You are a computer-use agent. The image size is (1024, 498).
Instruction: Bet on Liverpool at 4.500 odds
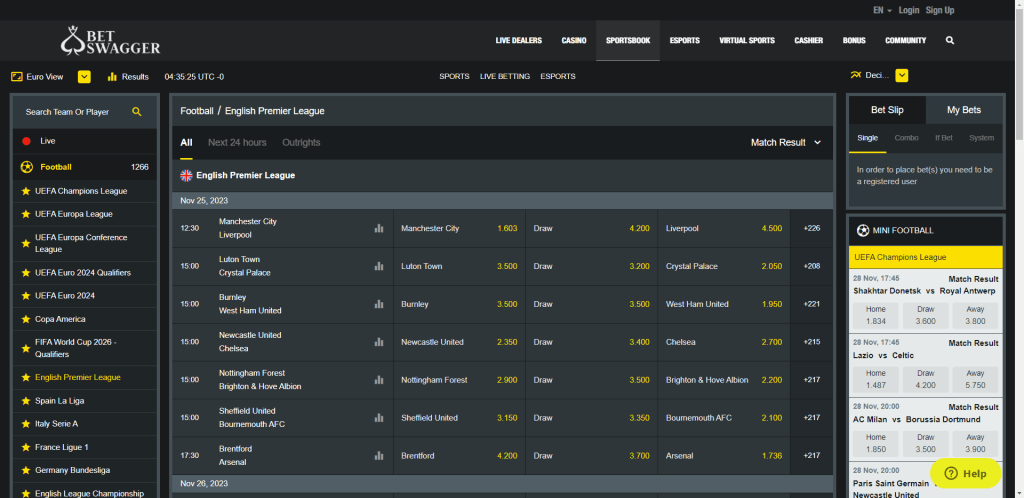tap(725, 228)
